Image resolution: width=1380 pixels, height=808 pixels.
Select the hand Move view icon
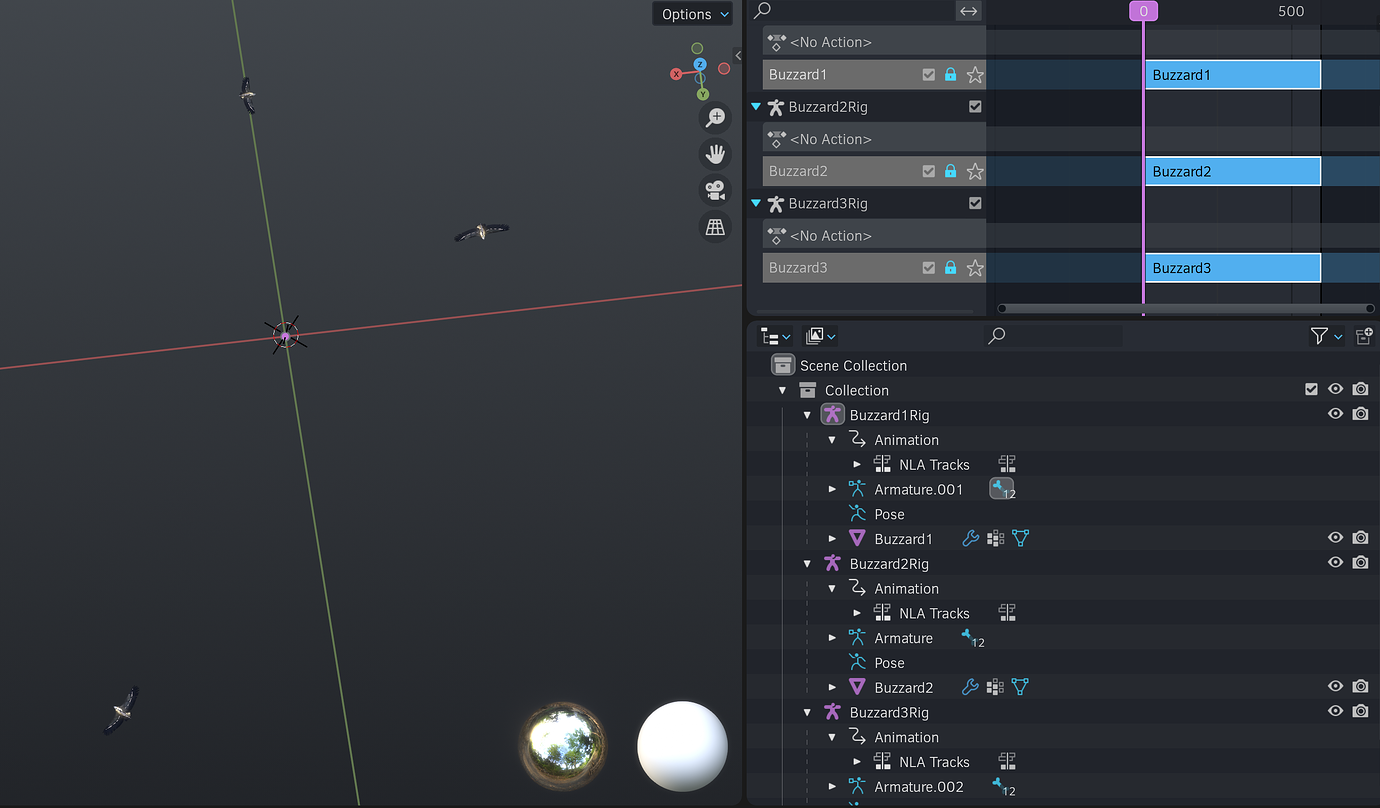pos(715,154)
